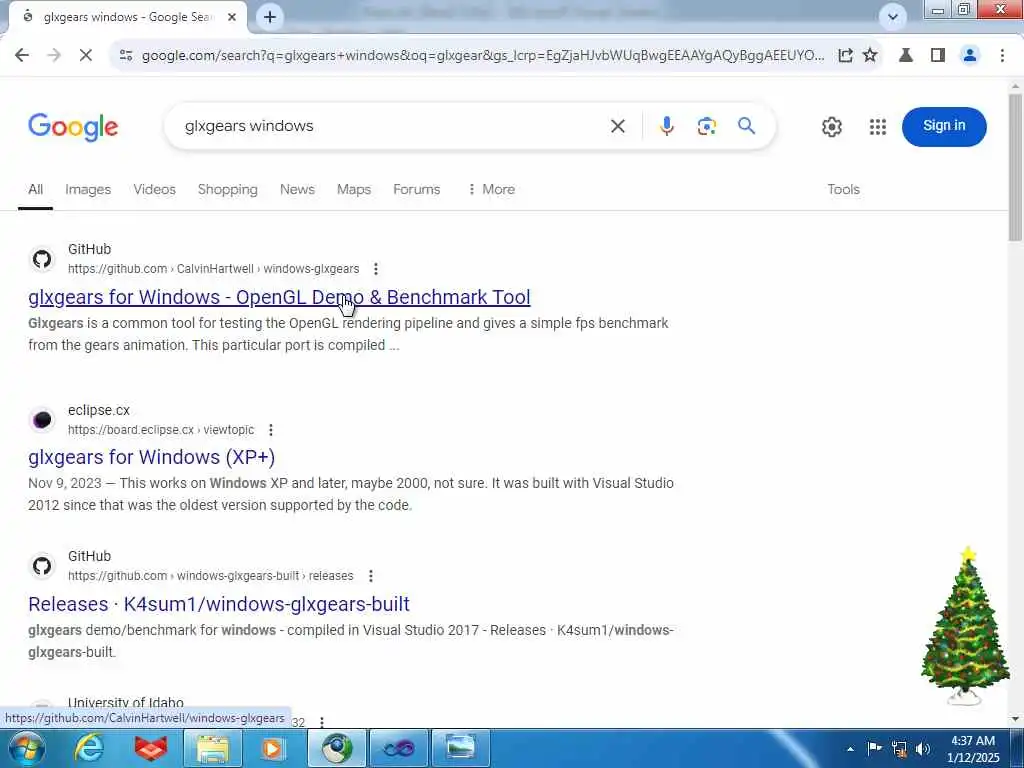Open the Windows Start menu
Image resolution: width=1024 pixels, height=768 pixels.
(x=25, y=748)
